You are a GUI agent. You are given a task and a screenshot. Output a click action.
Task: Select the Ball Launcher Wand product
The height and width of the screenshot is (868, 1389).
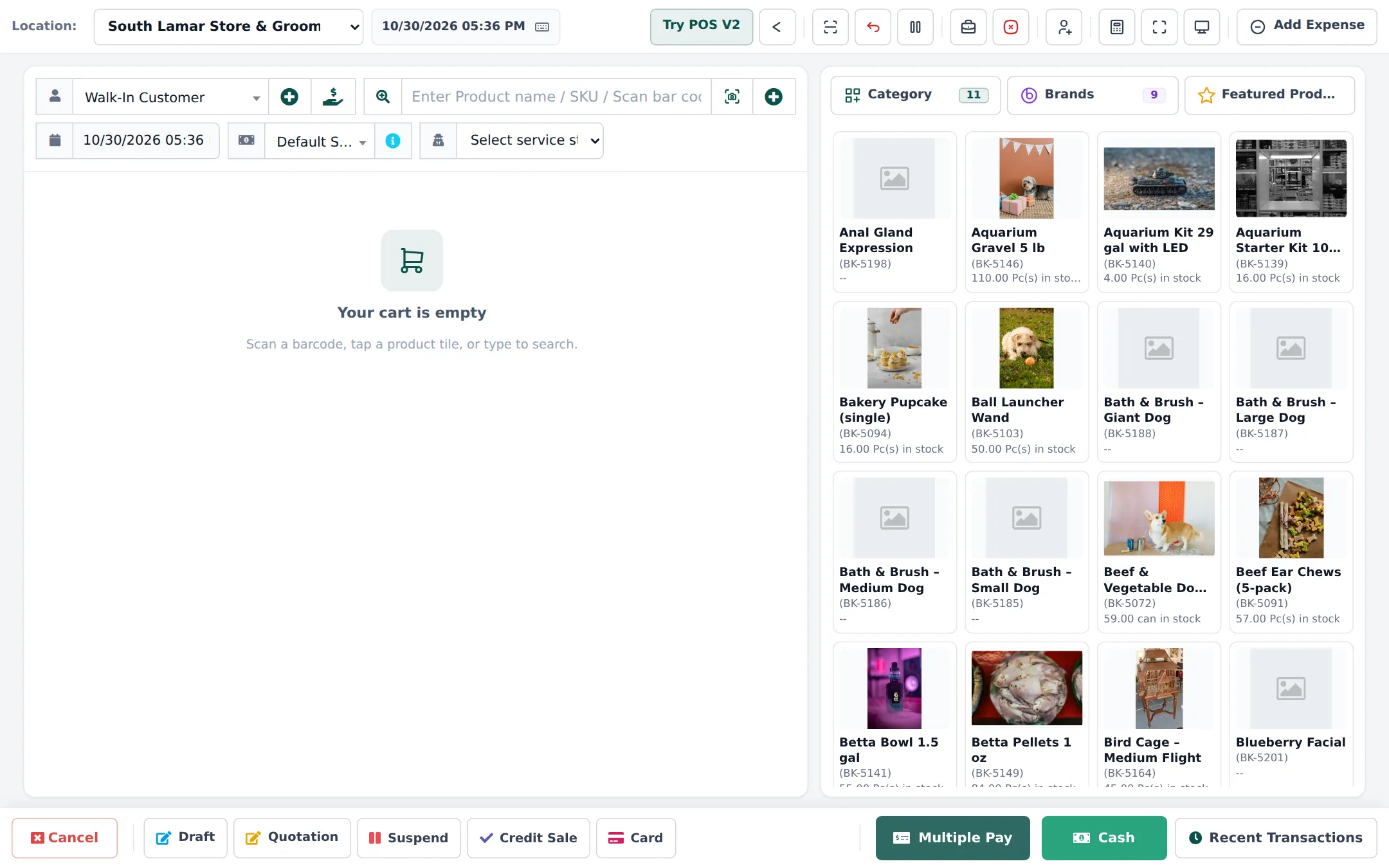click(1027, 382)
